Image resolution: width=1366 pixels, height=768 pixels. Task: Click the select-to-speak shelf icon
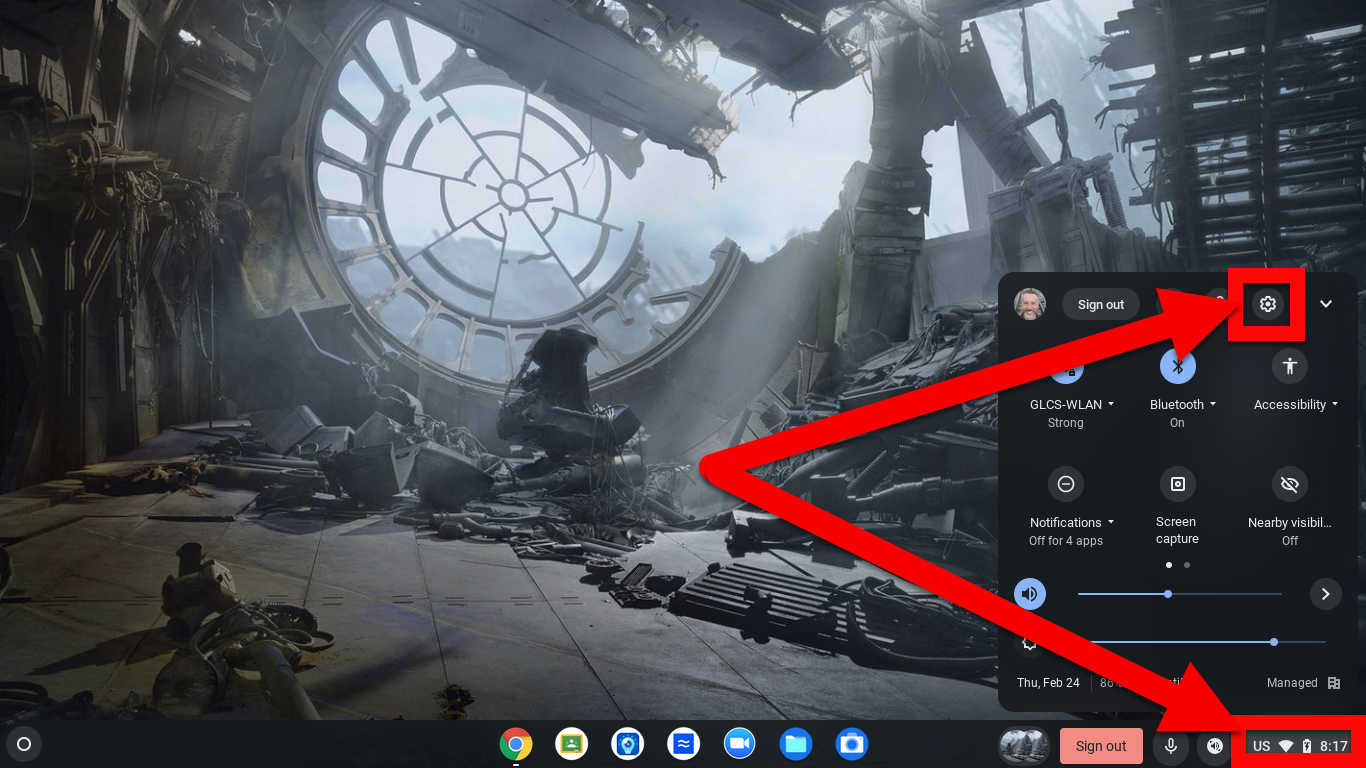(x=1214, y=746)
